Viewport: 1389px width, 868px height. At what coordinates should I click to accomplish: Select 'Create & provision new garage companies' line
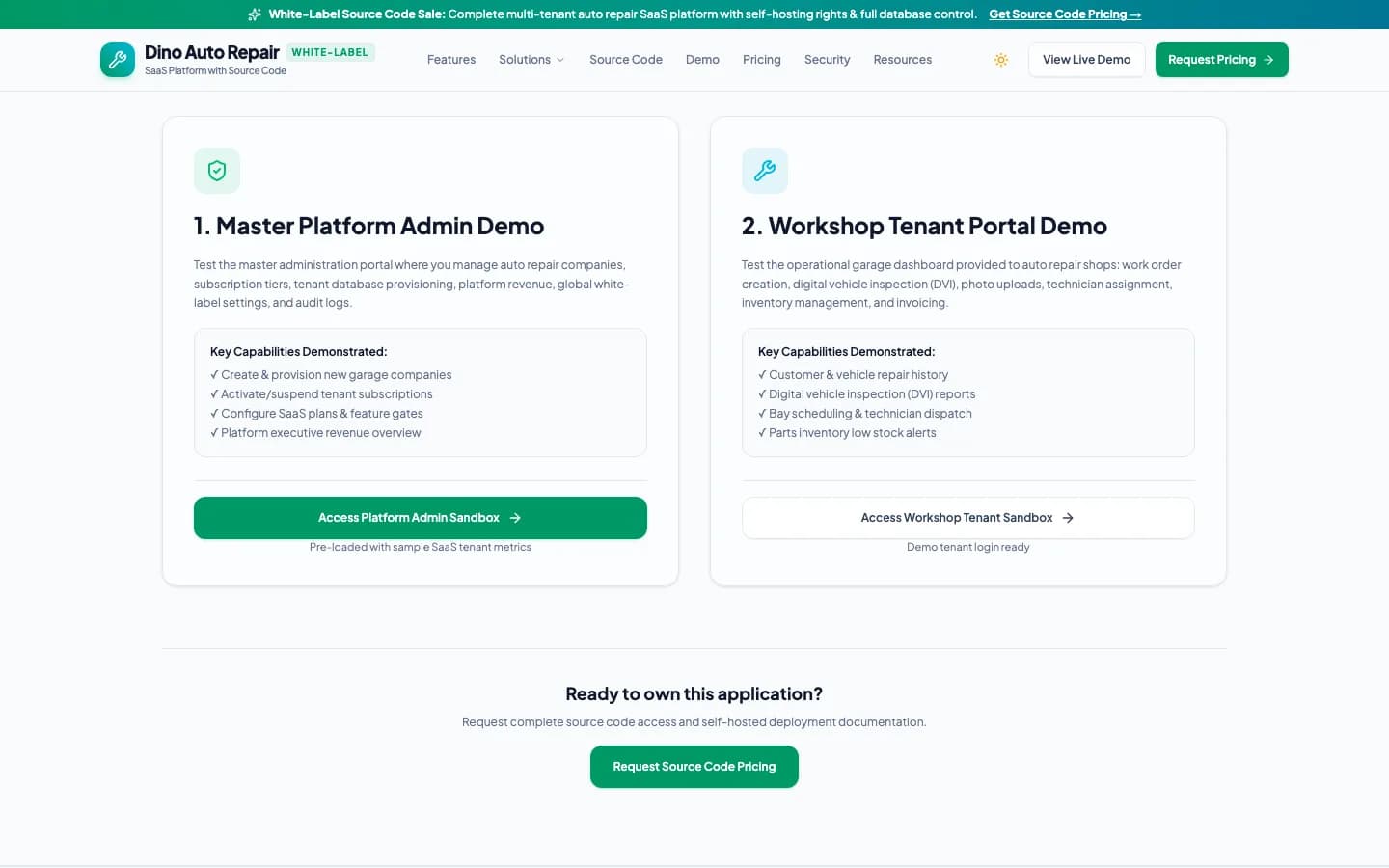tap(331, 375)
